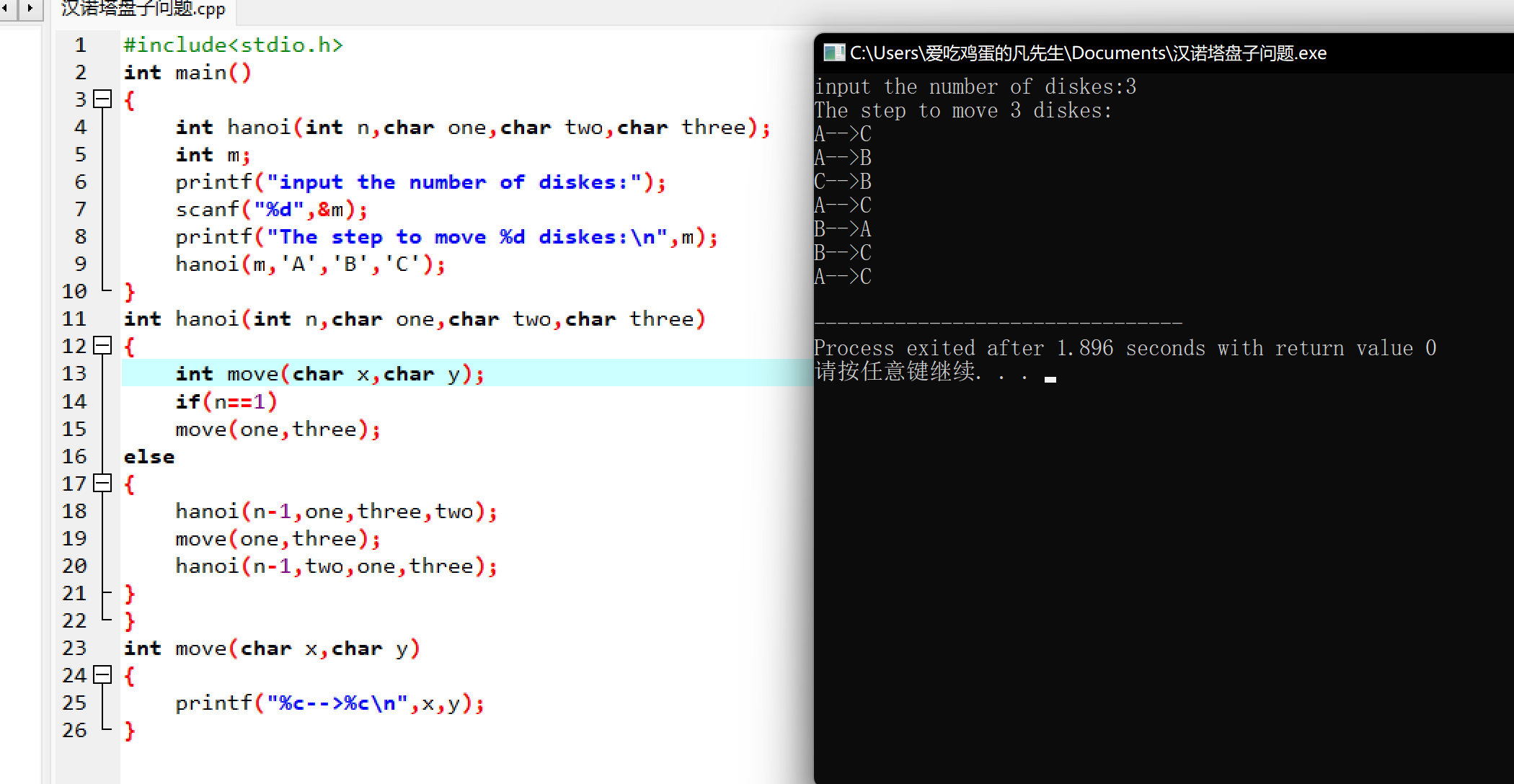
Task: Click the 'input the number of diskes:' string
Action: (454, 182)
